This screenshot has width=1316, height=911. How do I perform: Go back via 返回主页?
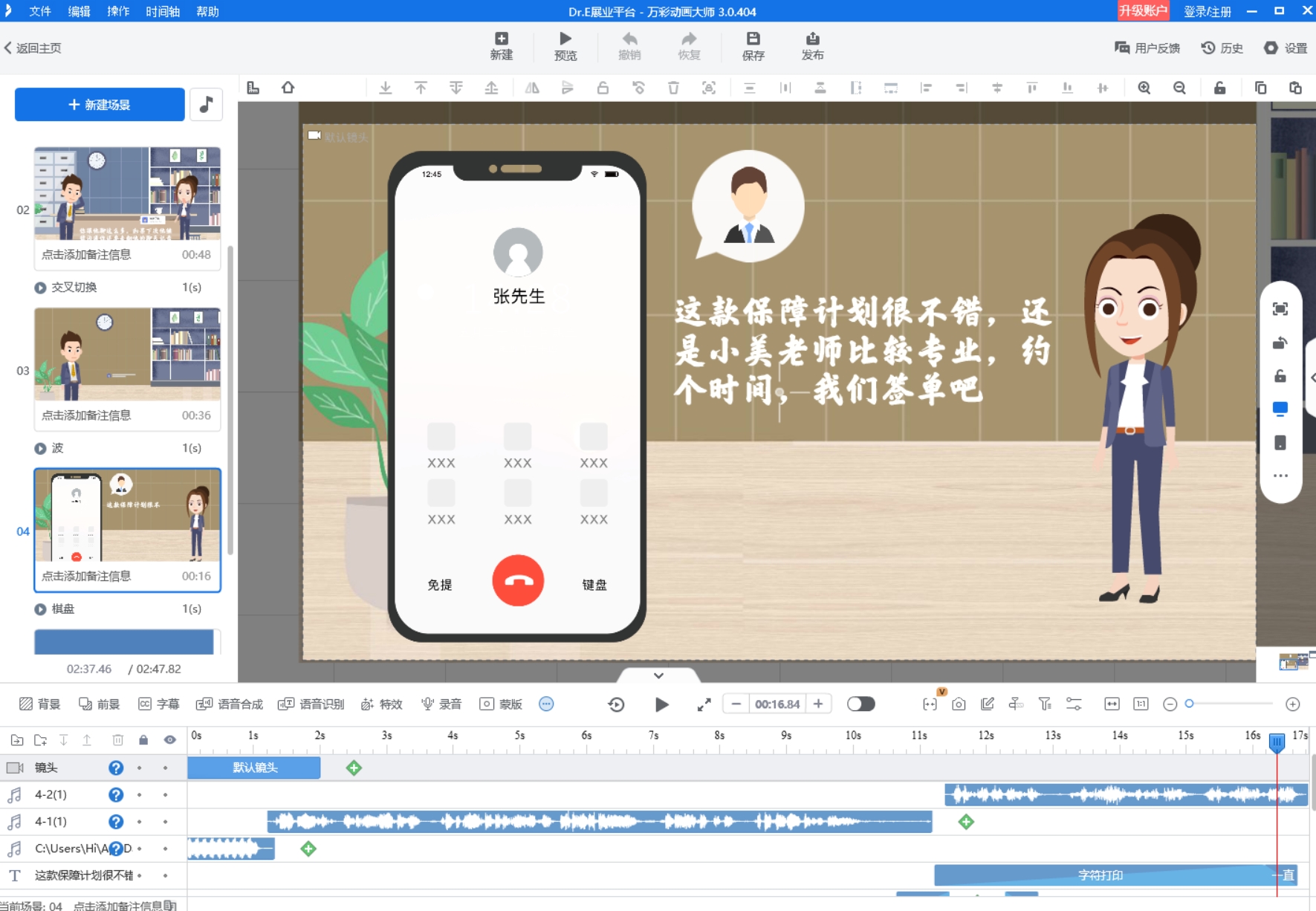click(x=33, y=48)
